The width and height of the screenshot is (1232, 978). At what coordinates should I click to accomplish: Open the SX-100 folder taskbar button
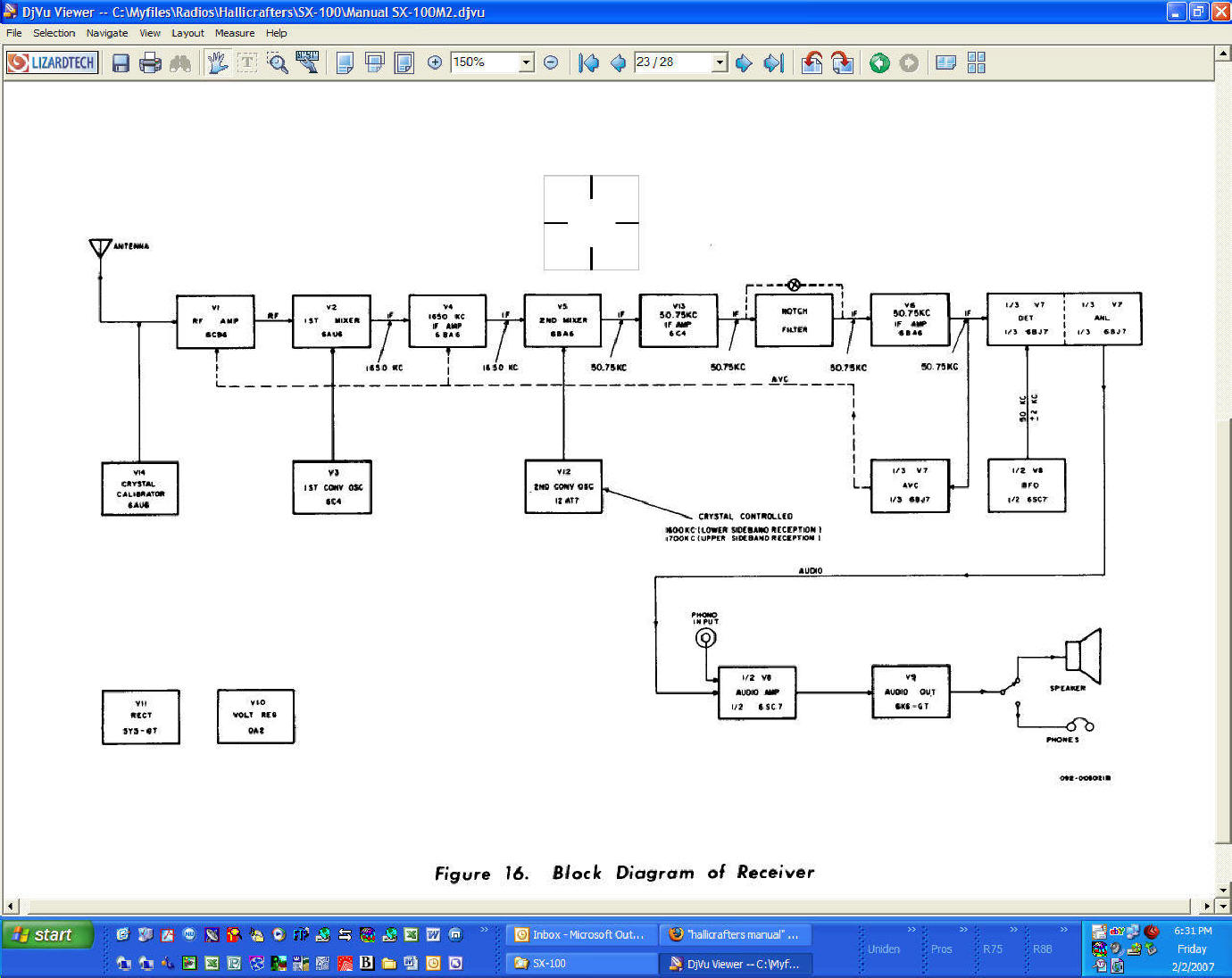[x=581, y=963]
